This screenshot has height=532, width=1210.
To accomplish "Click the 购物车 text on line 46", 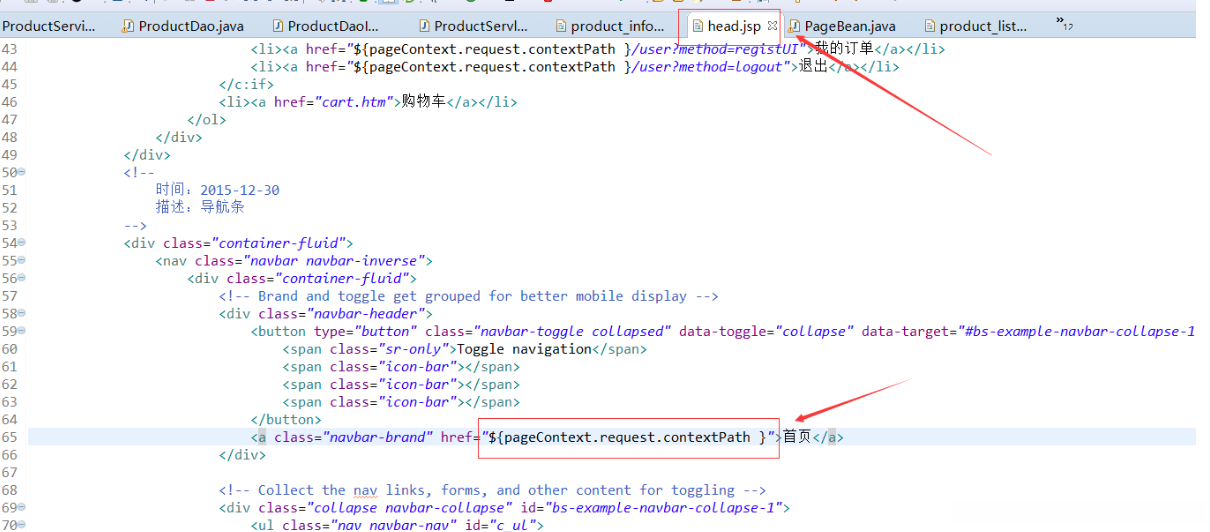I will pos(424,102).
